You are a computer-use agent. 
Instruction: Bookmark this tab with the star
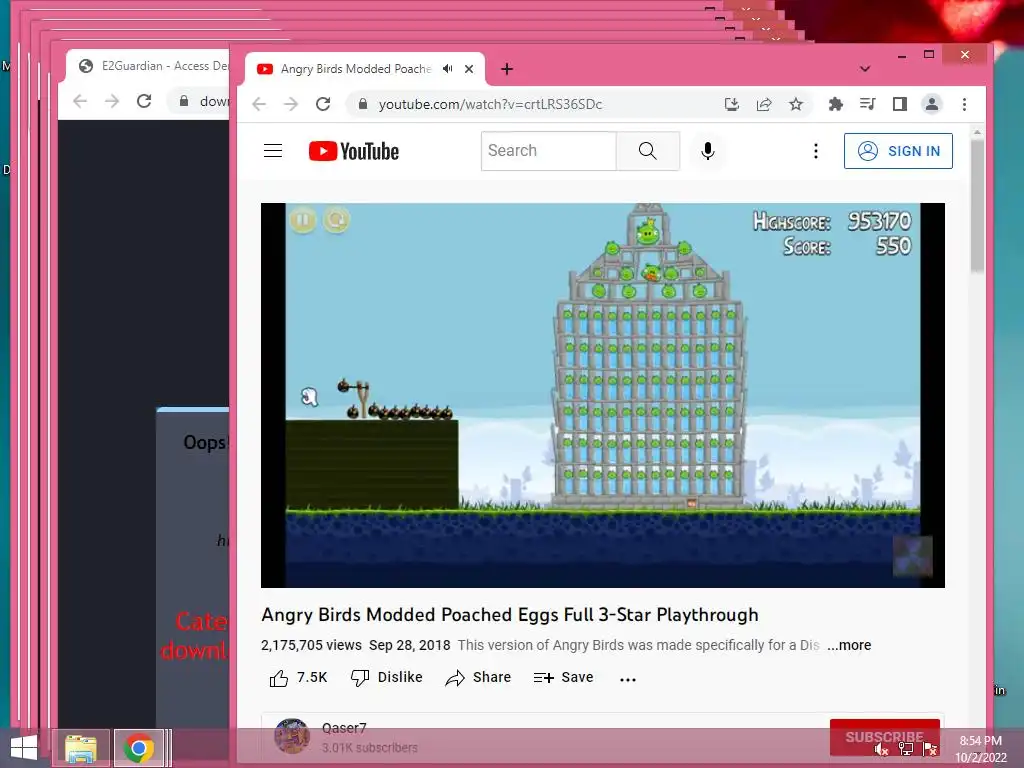795,104
